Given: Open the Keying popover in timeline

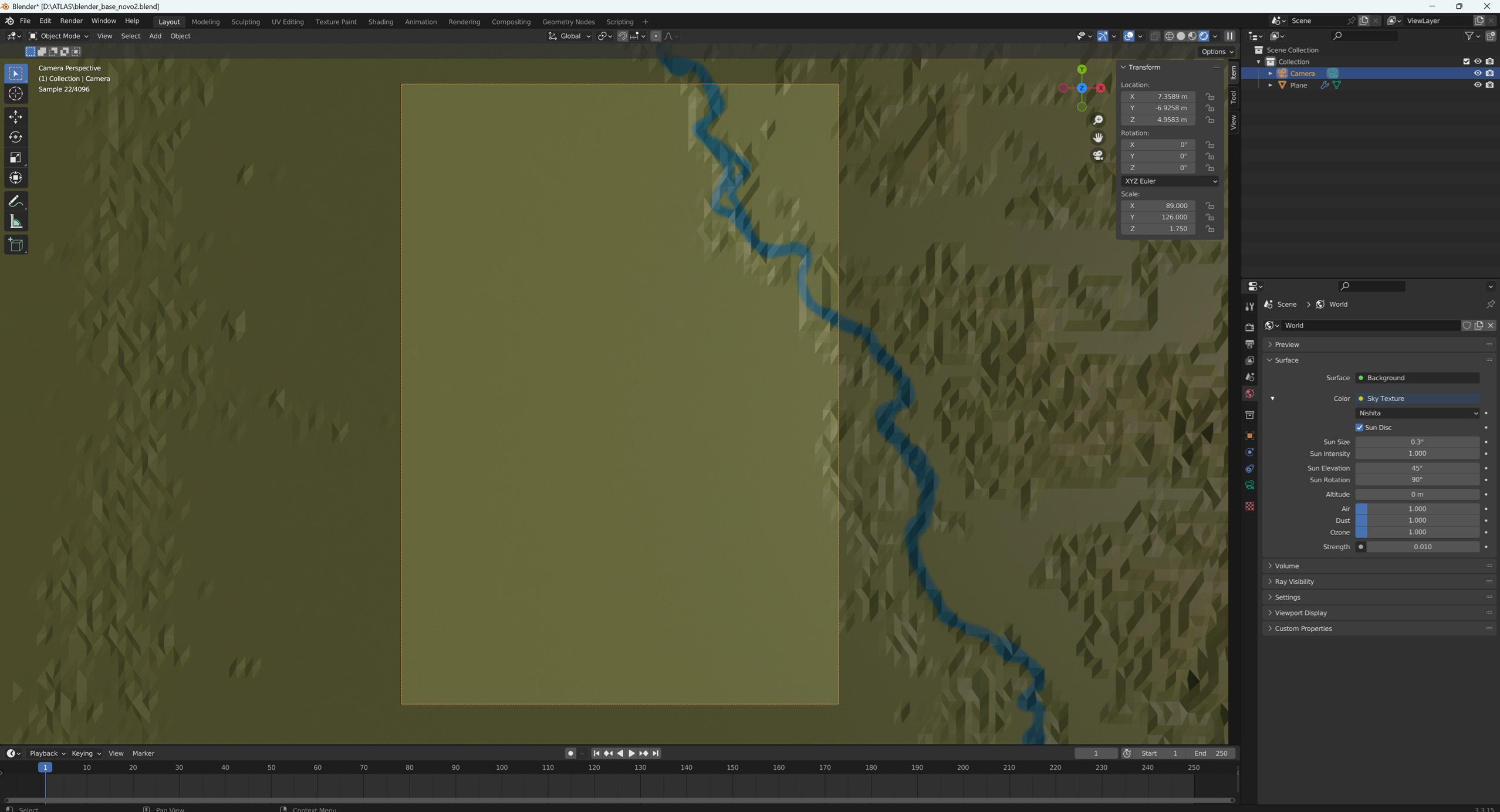Looking at the screenshot, I should point(86,753).
